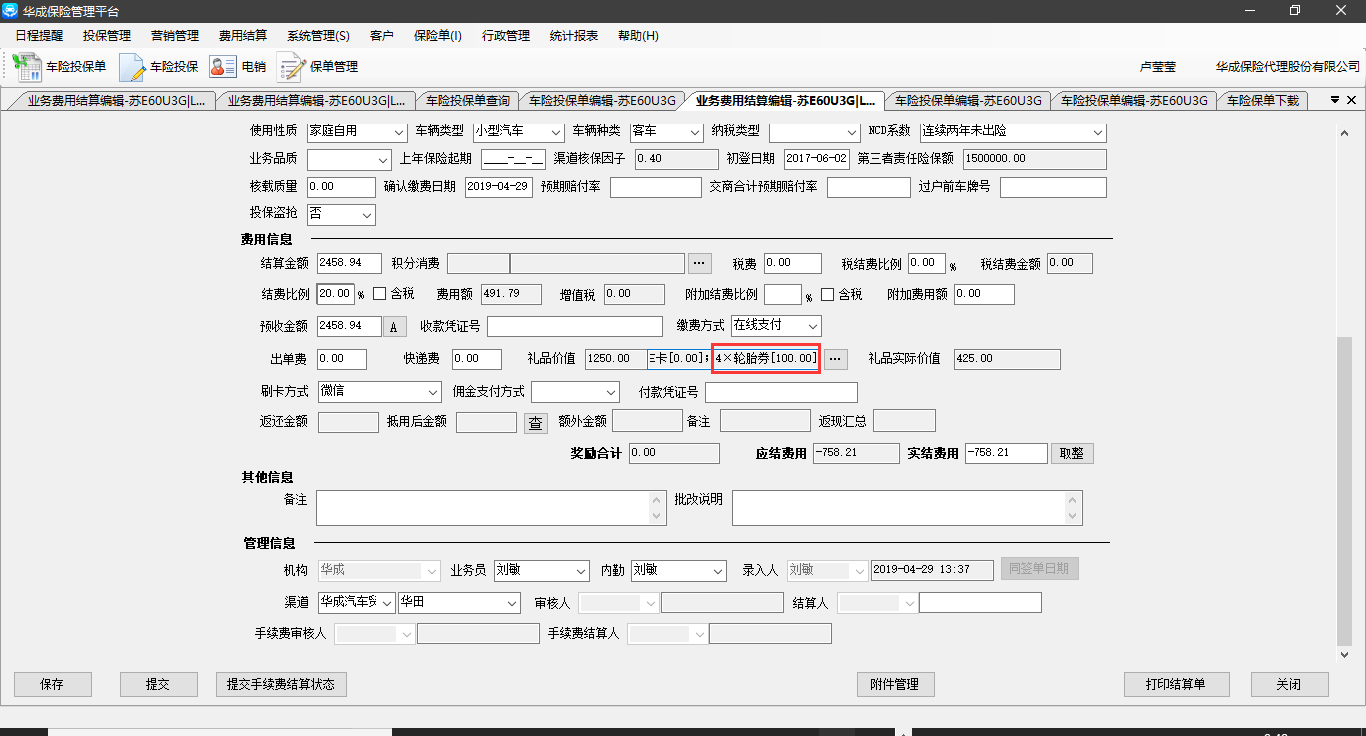1366x736 pixels.
Task: Open 保单管理 toolbar icon
Action: 318,67
